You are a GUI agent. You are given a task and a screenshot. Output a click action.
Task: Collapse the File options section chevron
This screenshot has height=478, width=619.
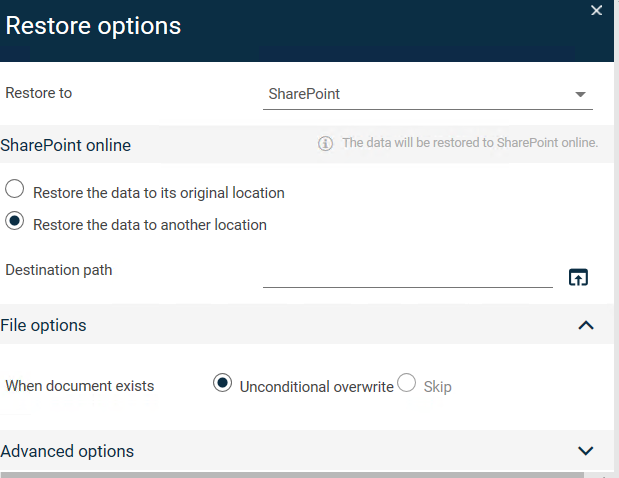(x=586, y=325)
